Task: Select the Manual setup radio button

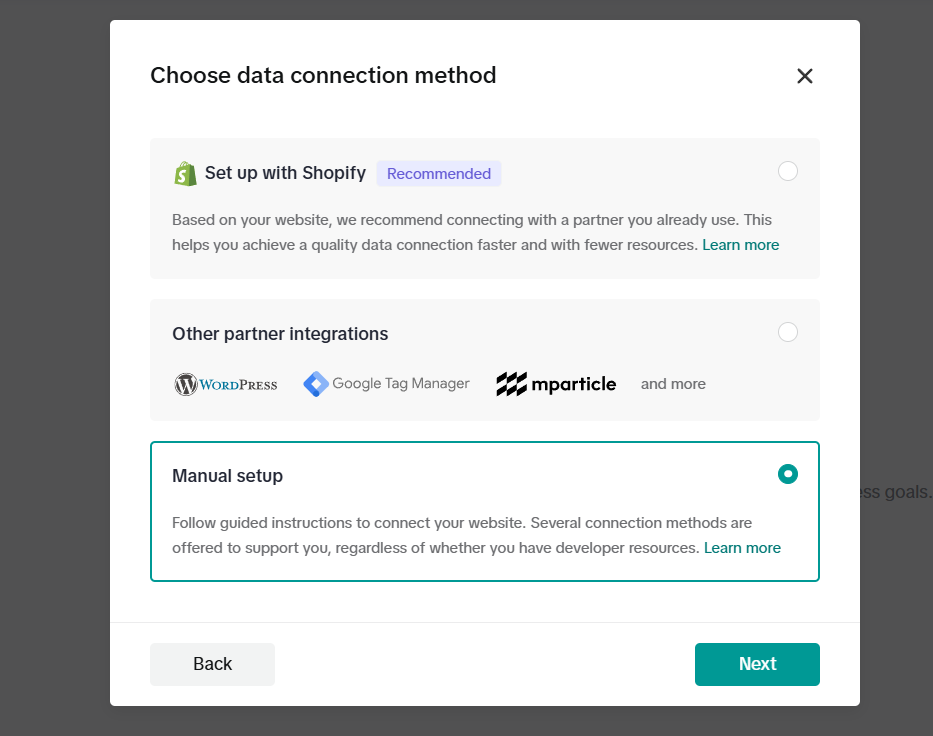Action: click(x=788, y=474)
